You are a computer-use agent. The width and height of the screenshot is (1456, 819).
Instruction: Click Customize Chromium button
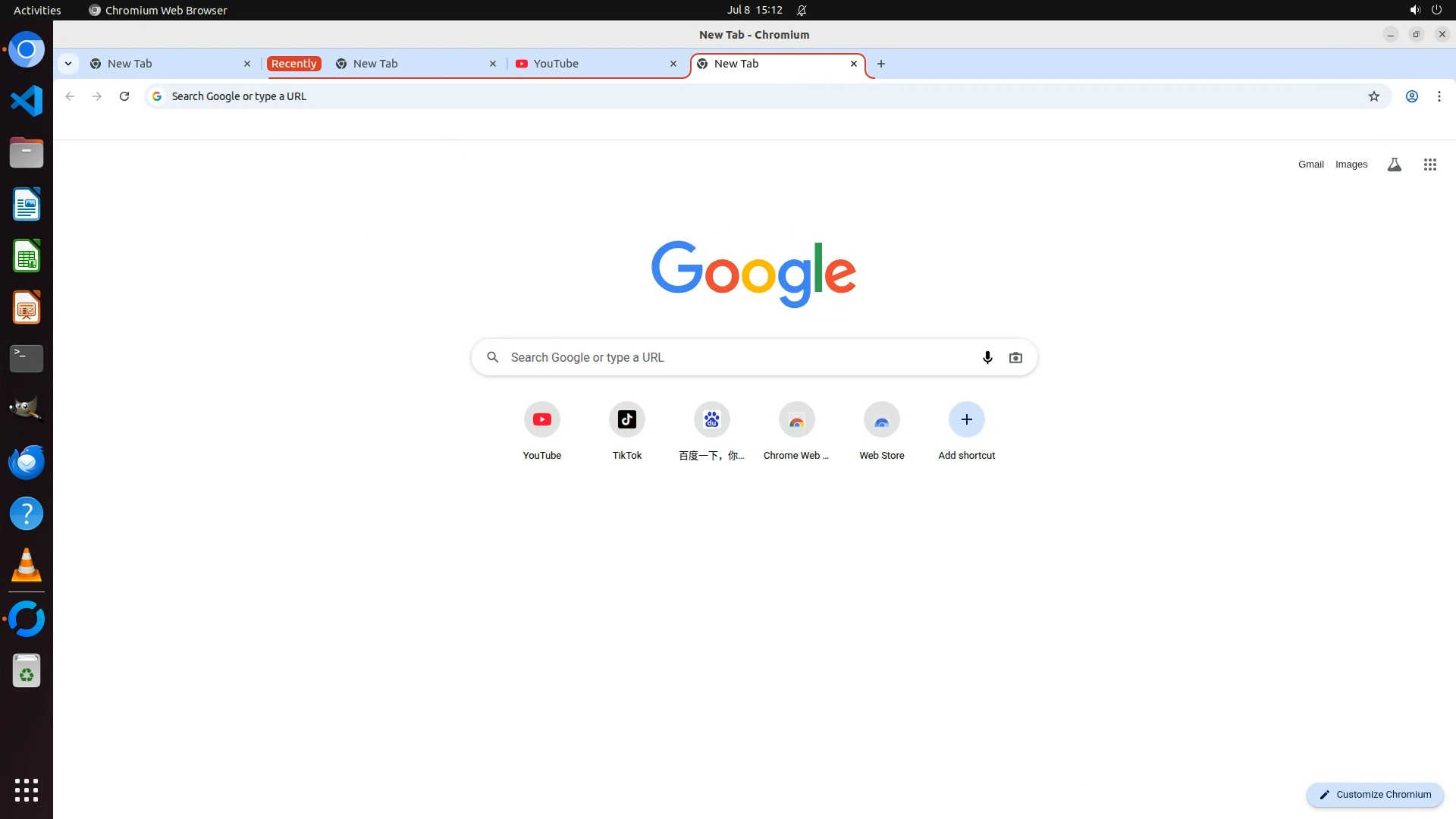point(1374,794)
